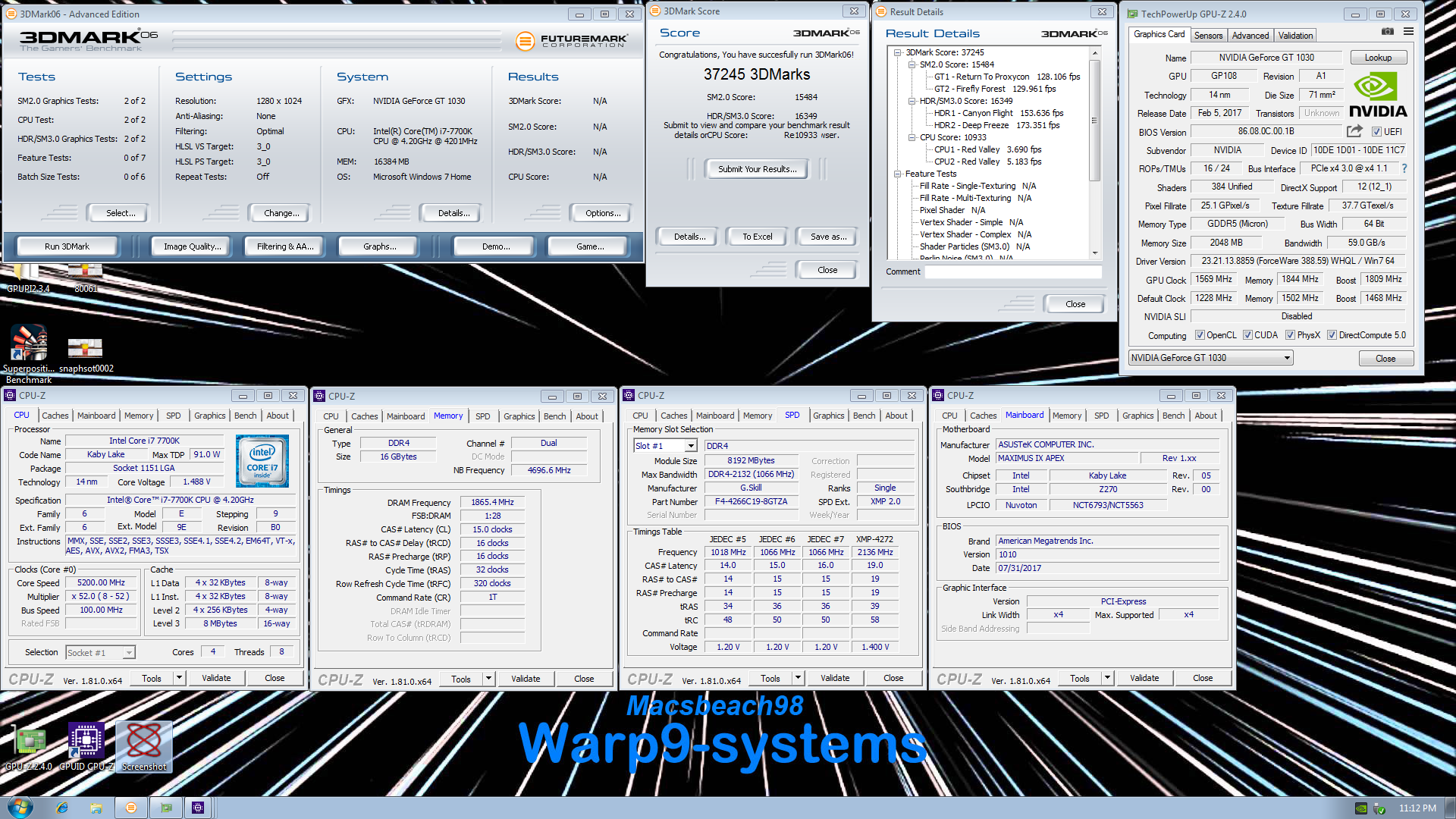Click the Intel Core i7 logo in CPU-Z
The width and height of the screenshot is (1456, 819).
[x=262, y=461]
